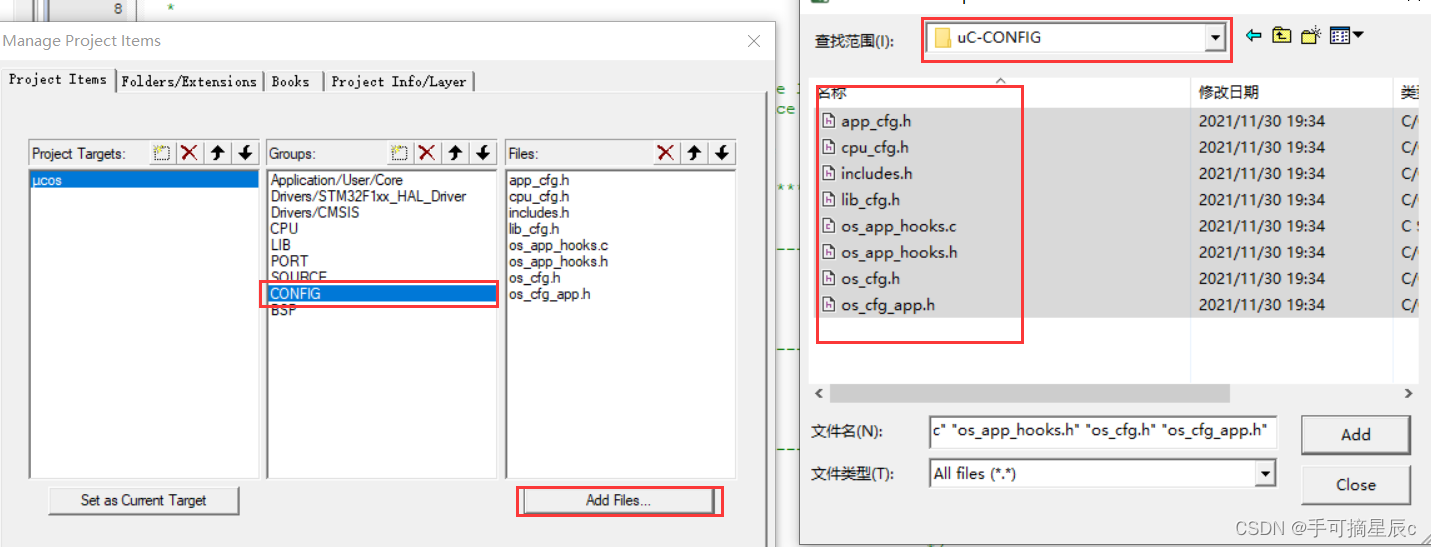Select SOURCE group
Image resolution: width=1431 pixels, height=547 pixels.
point(299,277)
